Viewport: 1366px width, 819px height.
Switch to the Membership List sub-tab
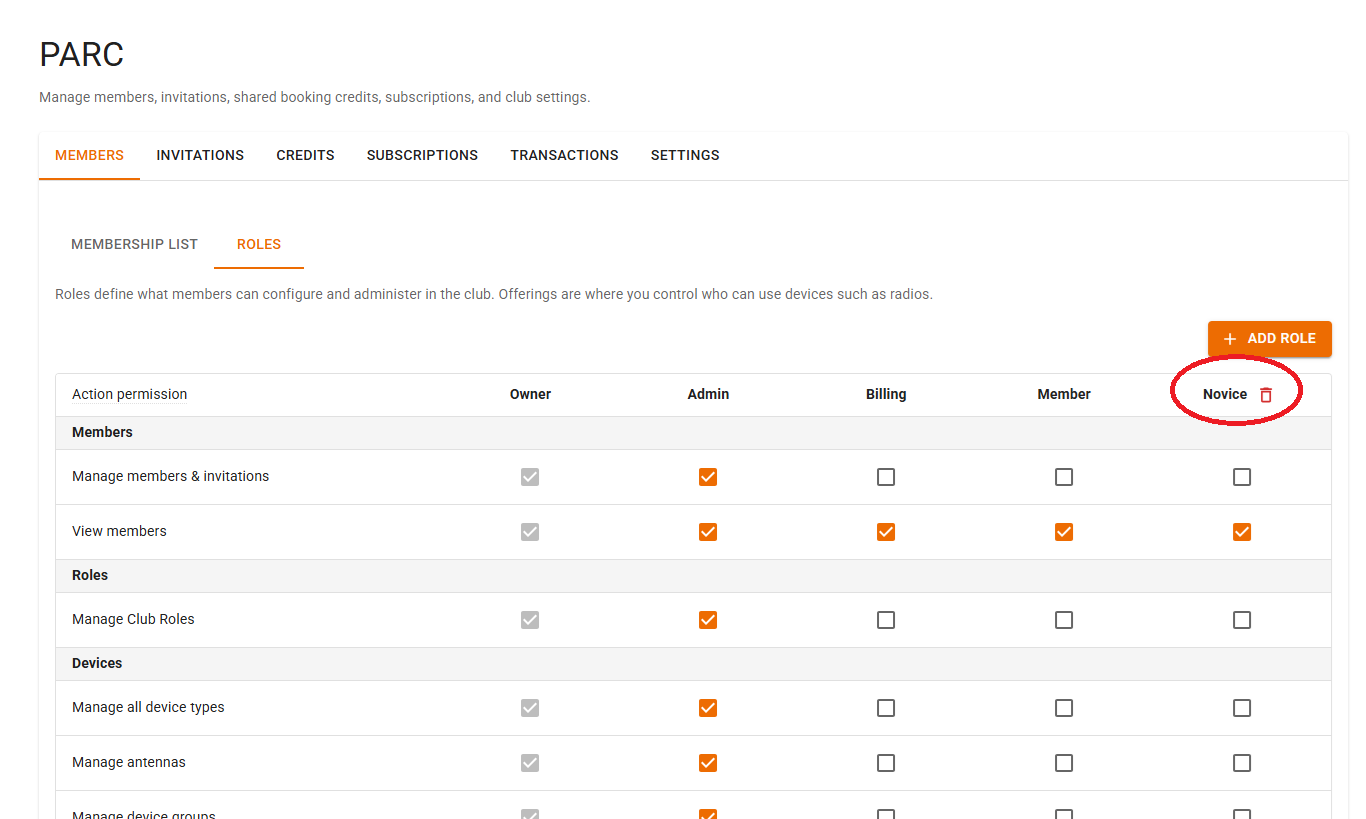pos(135,244)
